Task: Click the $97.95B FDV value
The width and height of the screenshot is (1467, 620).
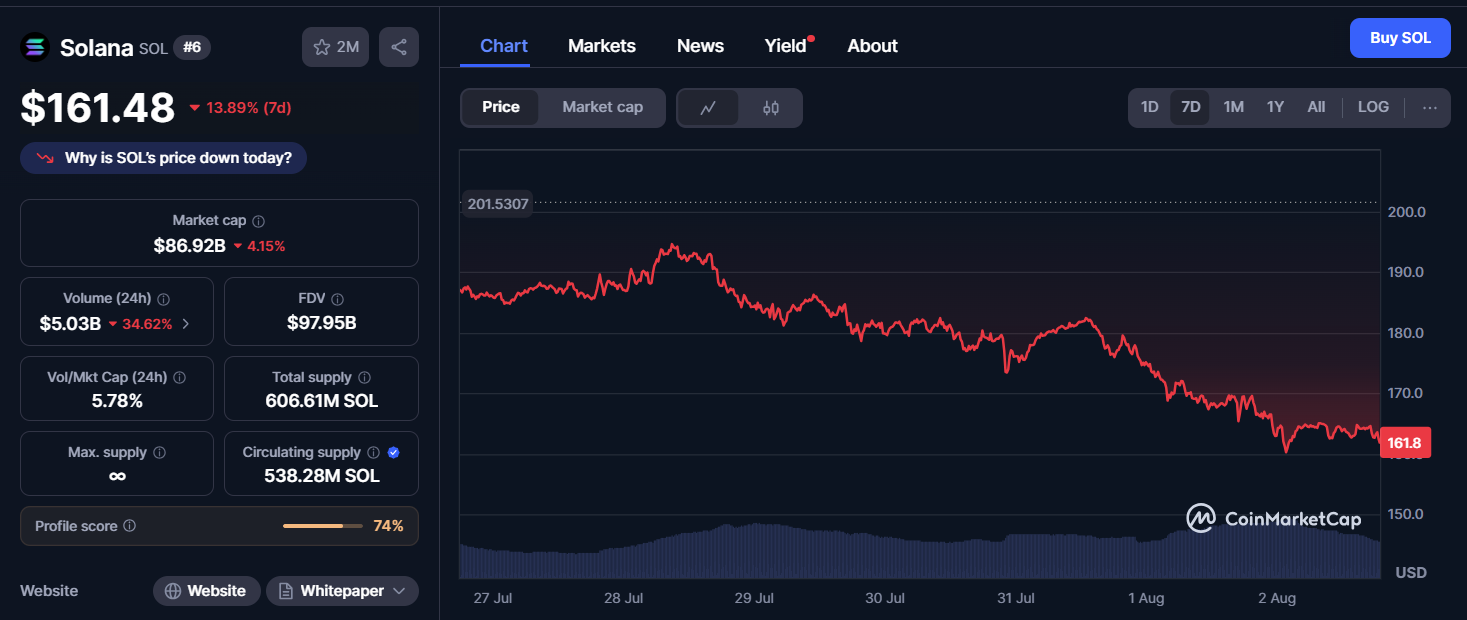Action: point(322,323)
